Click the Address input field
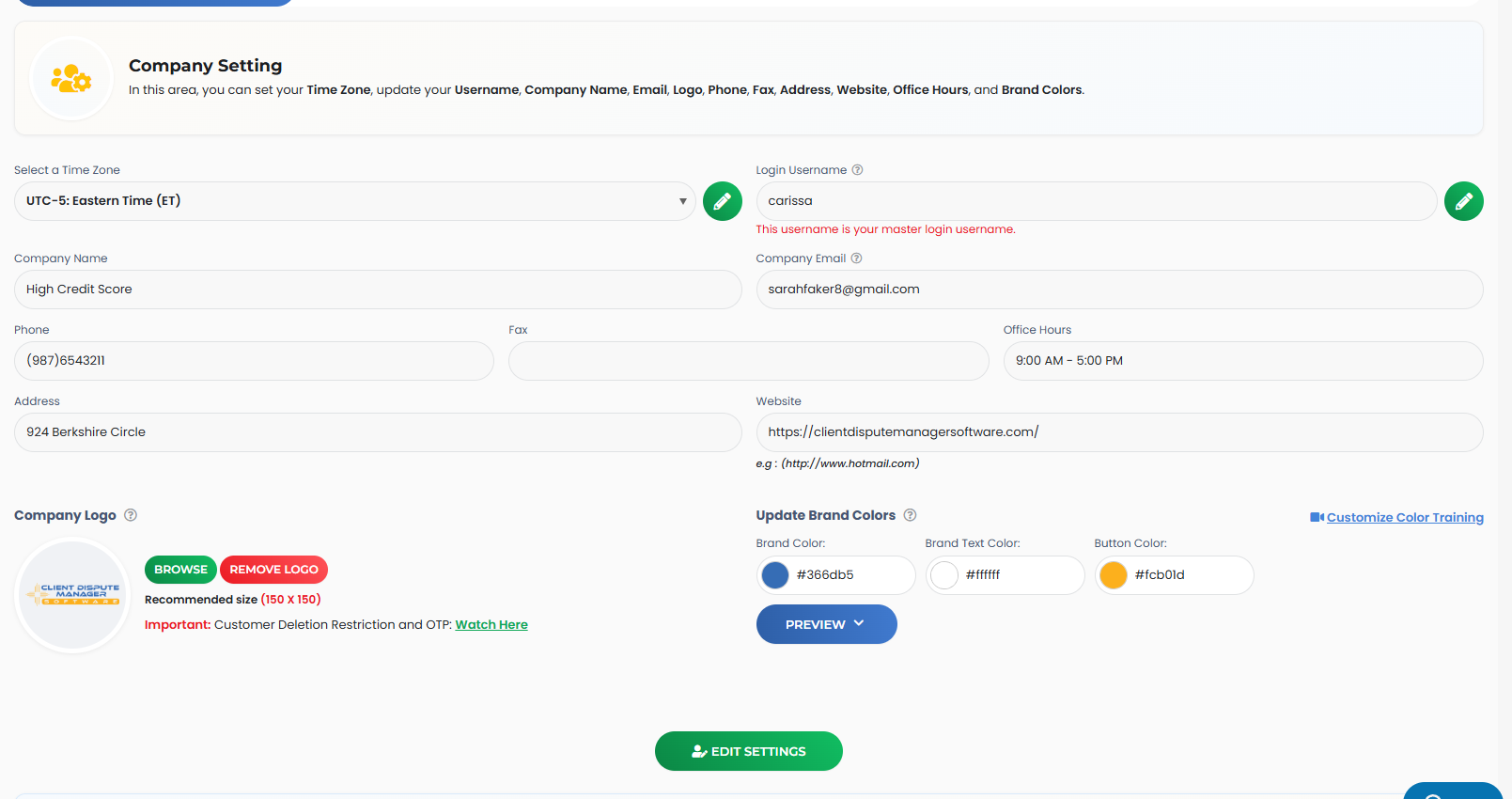 coord(378,432)
